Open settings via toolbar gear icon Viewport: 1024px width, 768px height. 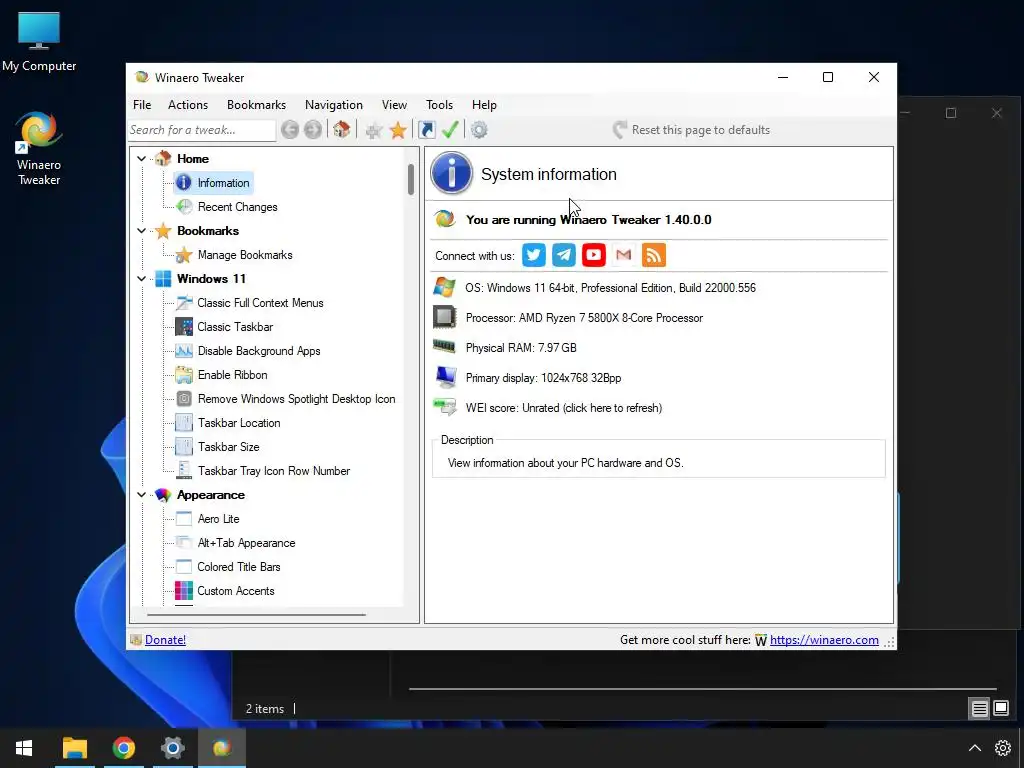[x=479, y=130]
